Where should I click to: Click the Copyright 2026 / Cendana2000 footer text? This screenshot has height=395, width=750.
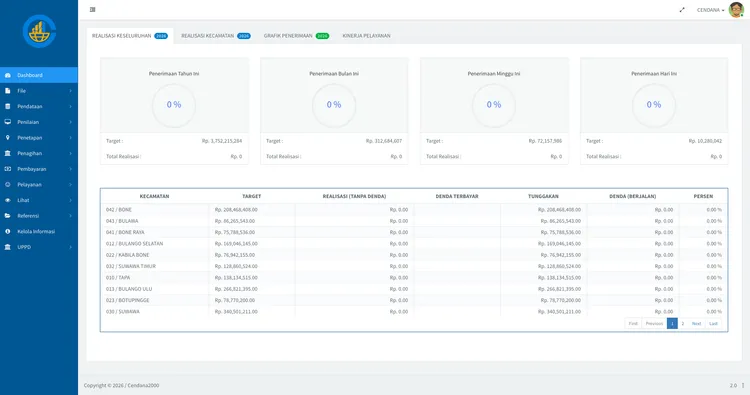click(121, 385)
